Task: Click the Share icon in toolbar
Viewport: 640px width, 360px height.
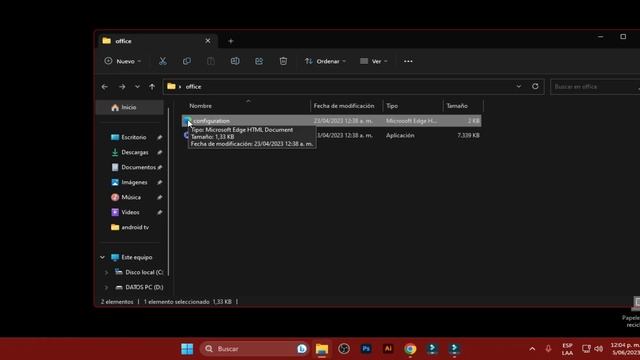Action: [x=259, y=61]
